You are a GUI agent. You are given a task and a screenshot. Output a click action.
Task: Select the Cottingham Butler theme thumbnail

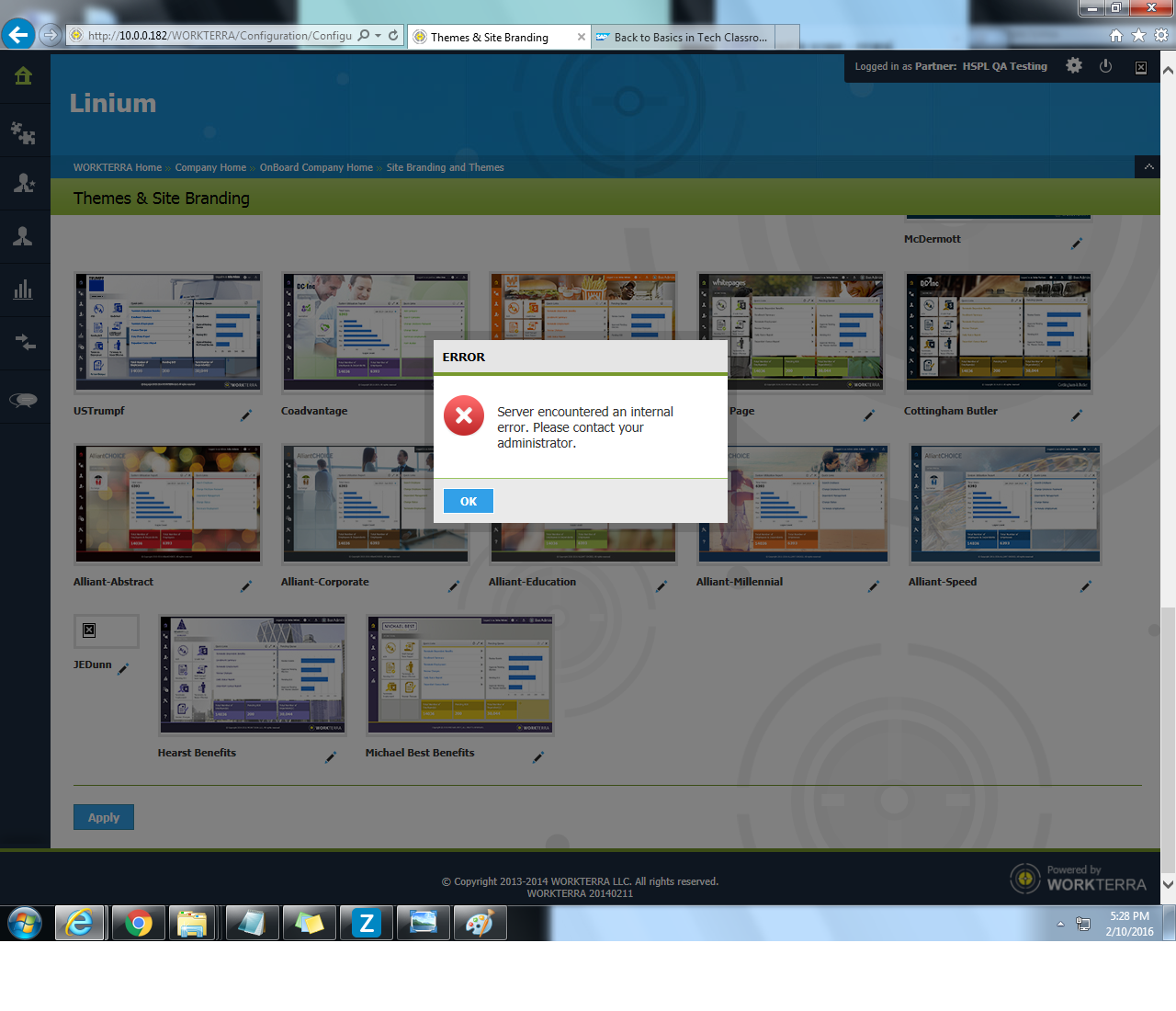pyautogui.click(x=998, y=332)
